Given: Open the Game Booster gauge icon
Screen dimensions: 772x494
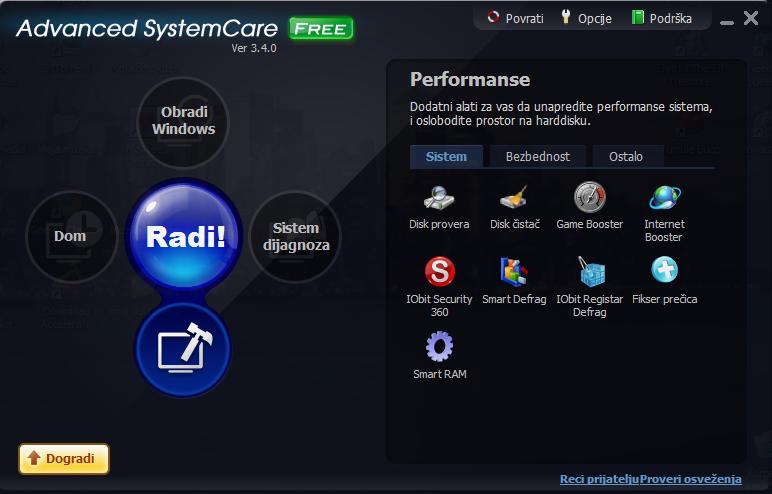Looking at the screenshot, I should tap(589, 198).
